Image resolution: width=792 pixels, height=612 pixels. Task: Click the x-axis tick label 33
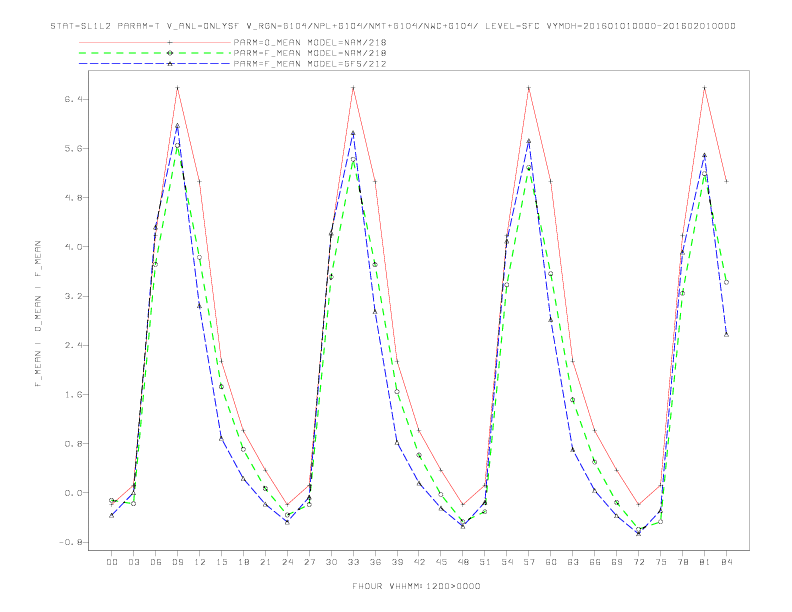[353, 562]
